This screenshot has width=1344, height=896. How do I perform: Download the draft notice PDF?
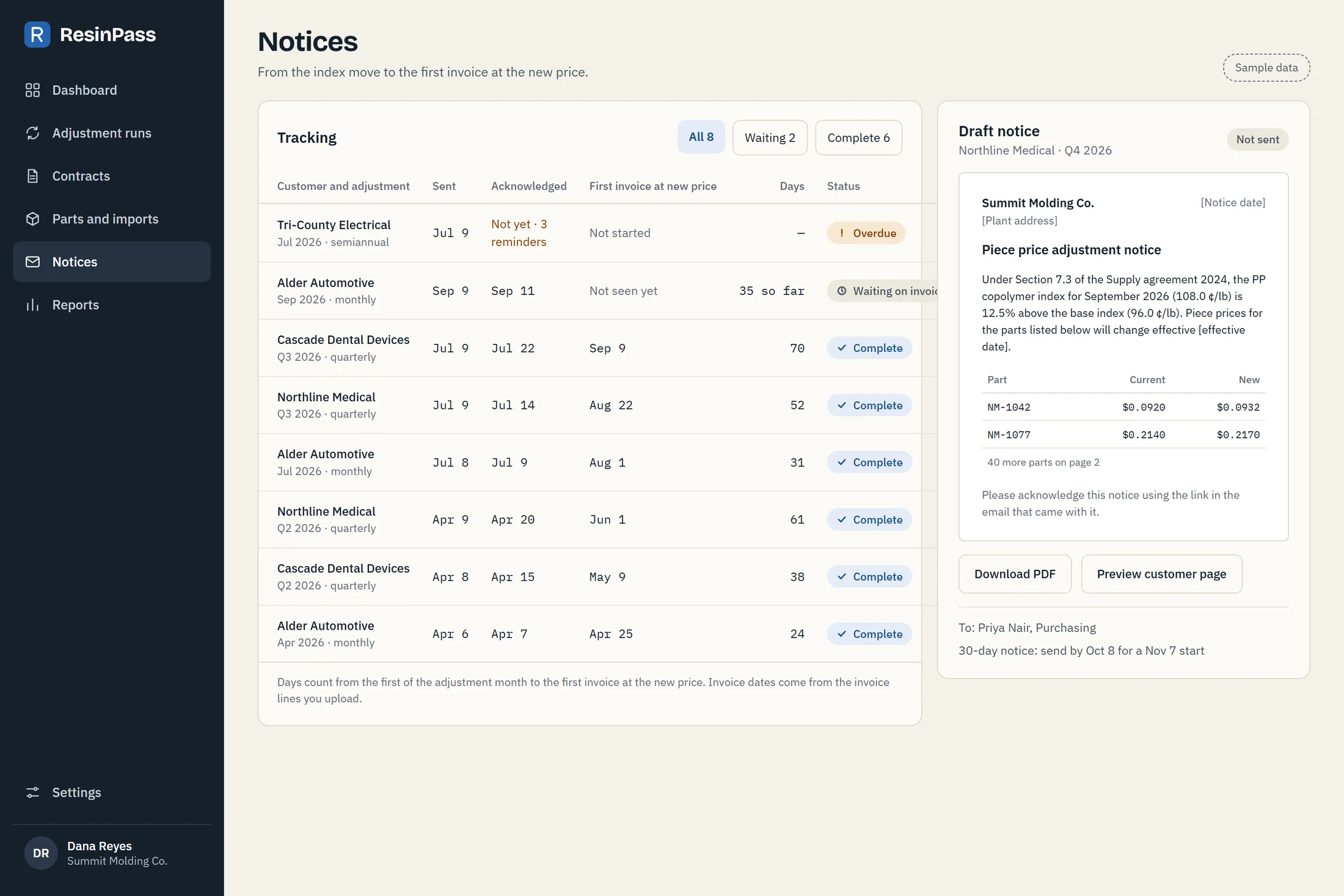[x=1015, y=574]
